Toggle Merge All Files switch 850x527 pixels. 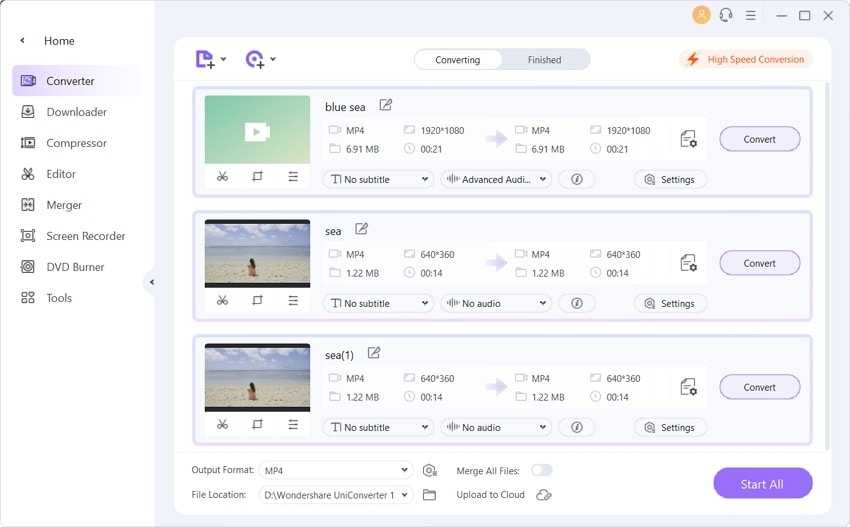tap(541, 470)
